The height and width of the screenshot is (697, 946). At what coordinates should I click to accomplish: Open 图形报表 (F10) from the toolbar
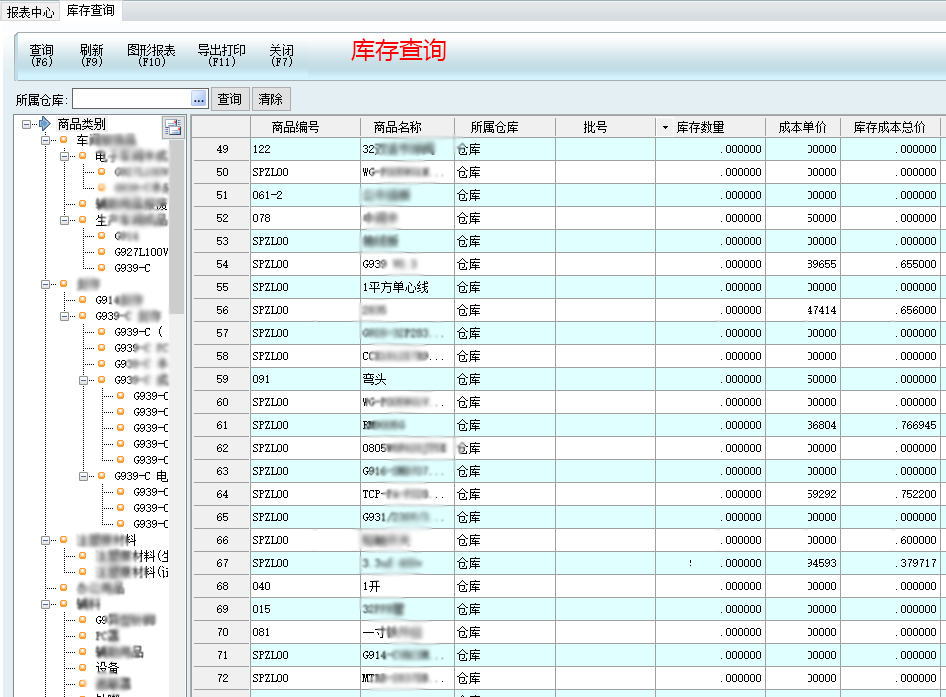[x=151, y=56]
